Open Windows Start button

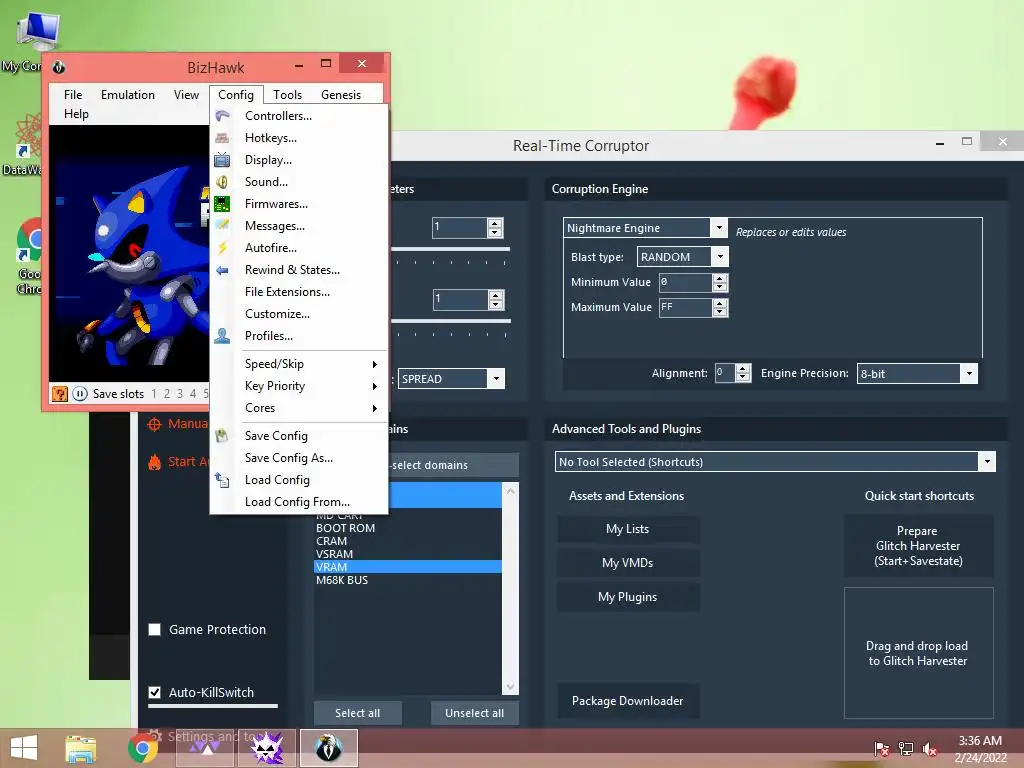(x=24, y=748)
